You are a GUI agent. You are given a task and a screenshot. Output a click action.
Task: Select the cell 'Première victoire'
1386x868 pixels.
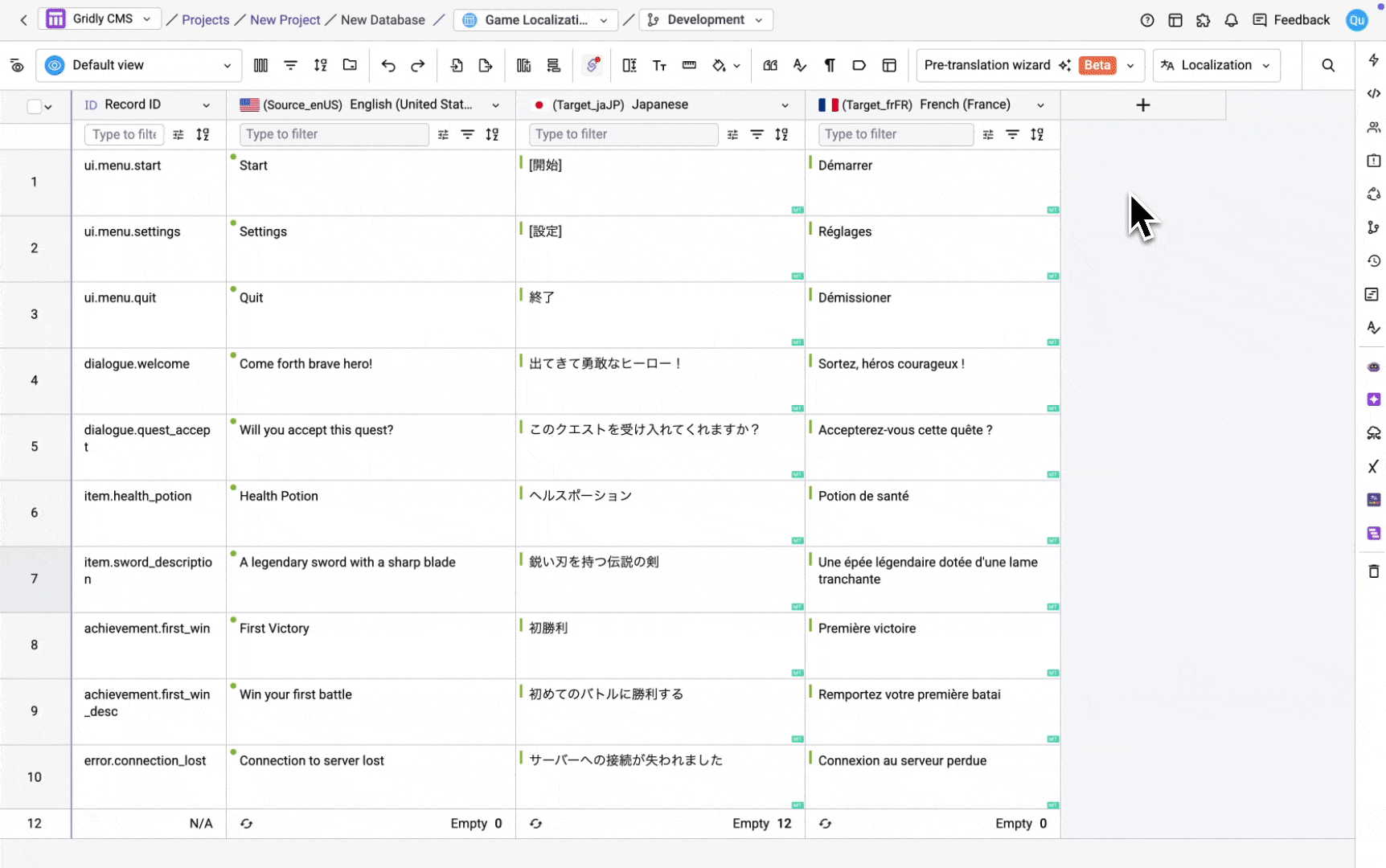click(933, 645)
